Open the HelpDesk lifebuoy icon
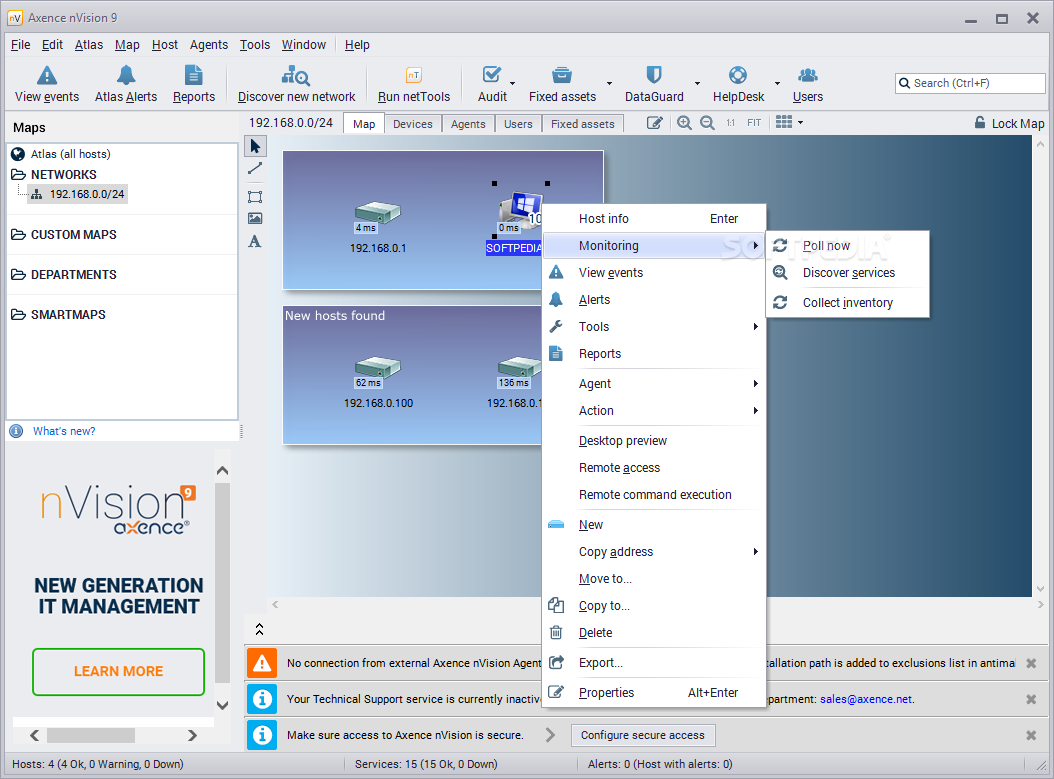Image resolution: width=1054 pixels, height=779 pixels. [x=738, y=75]
